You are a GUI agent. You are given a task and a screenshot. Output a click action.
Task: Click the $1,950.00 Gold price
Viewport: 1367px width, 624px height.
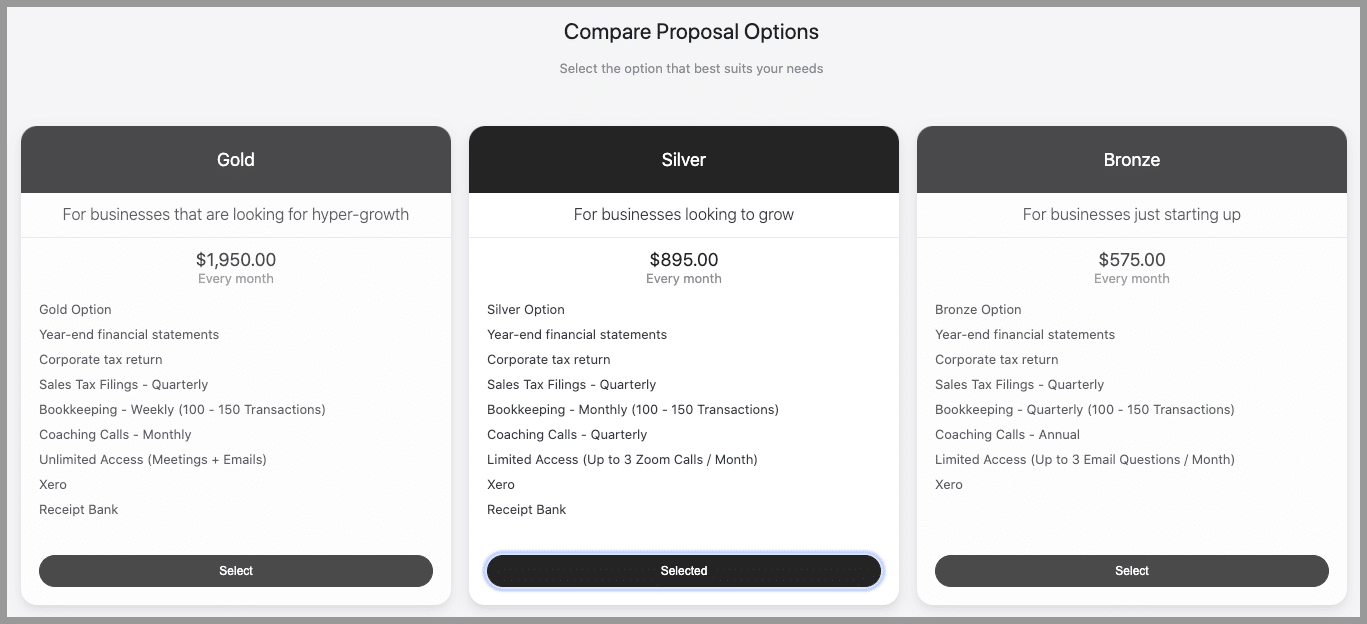pyautogui.click(x=236, y=260)
